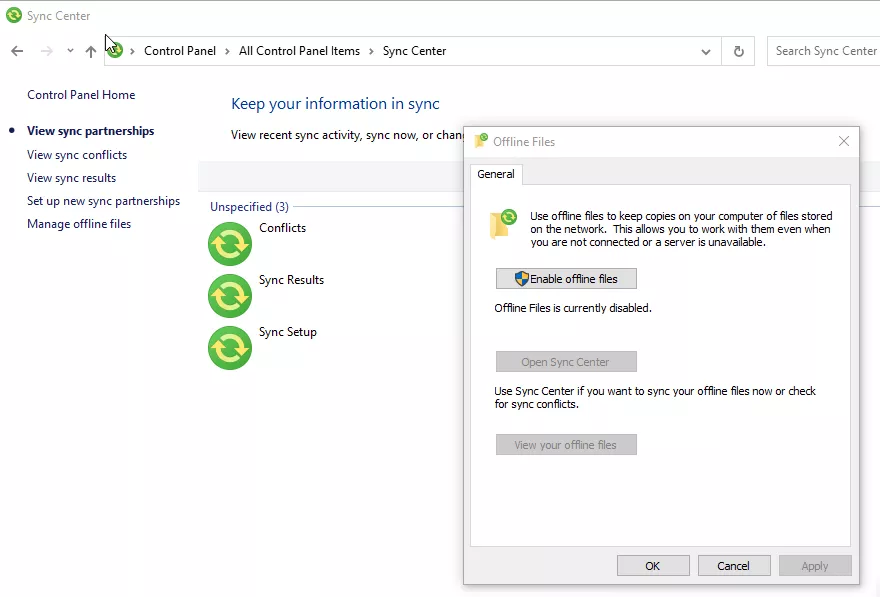The image size is (880, 597).
Task: Click 'Keep your information in sync' heading
Action: (x=335, y=104)
